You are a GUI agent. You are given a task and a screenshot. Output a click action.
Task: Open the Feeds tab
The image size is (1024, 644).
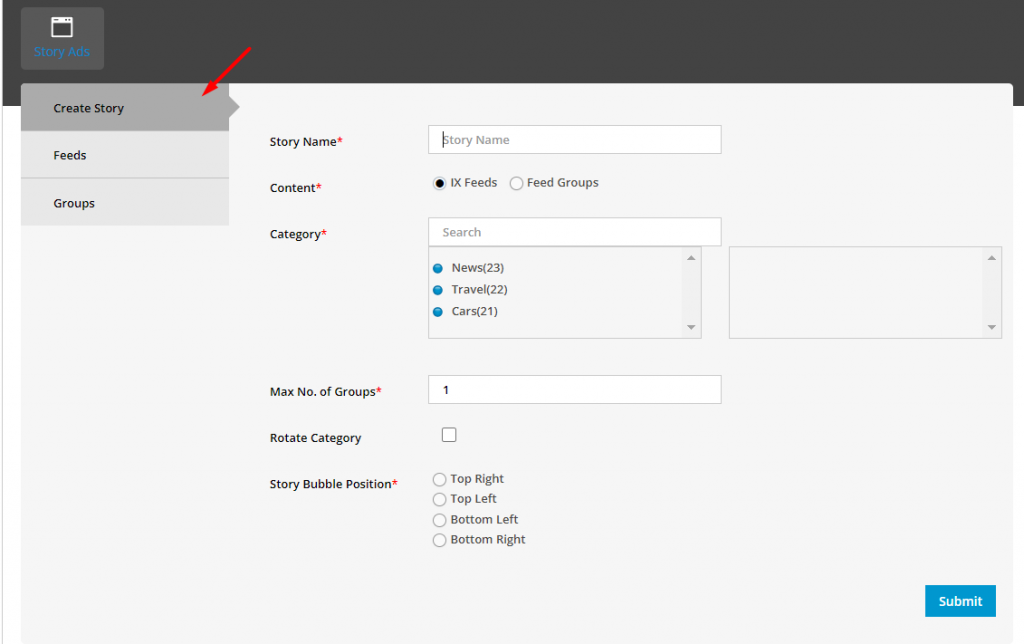click(x=125, y=155)
